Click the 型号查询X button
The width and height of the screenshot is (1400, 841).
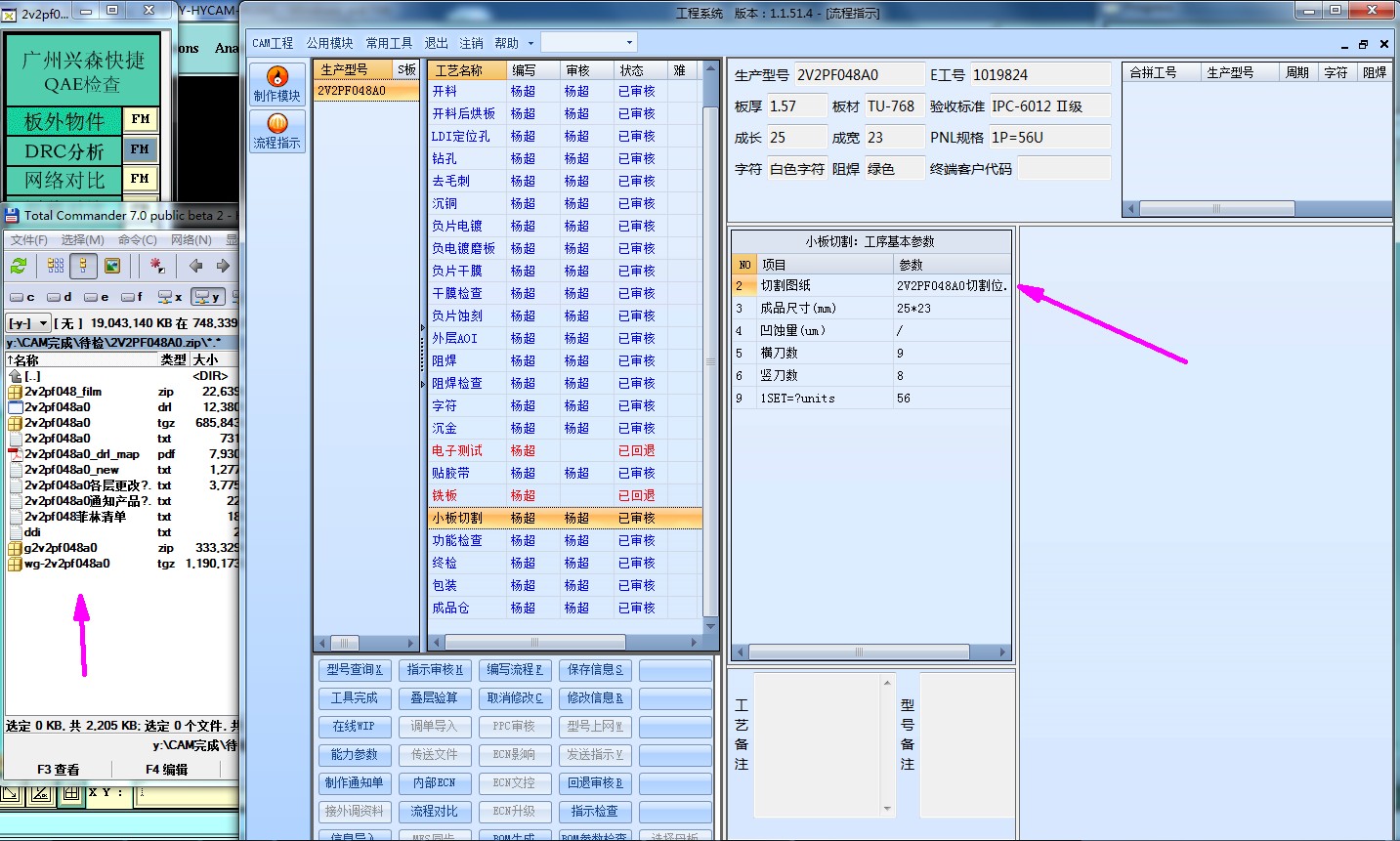coord(355,670)
